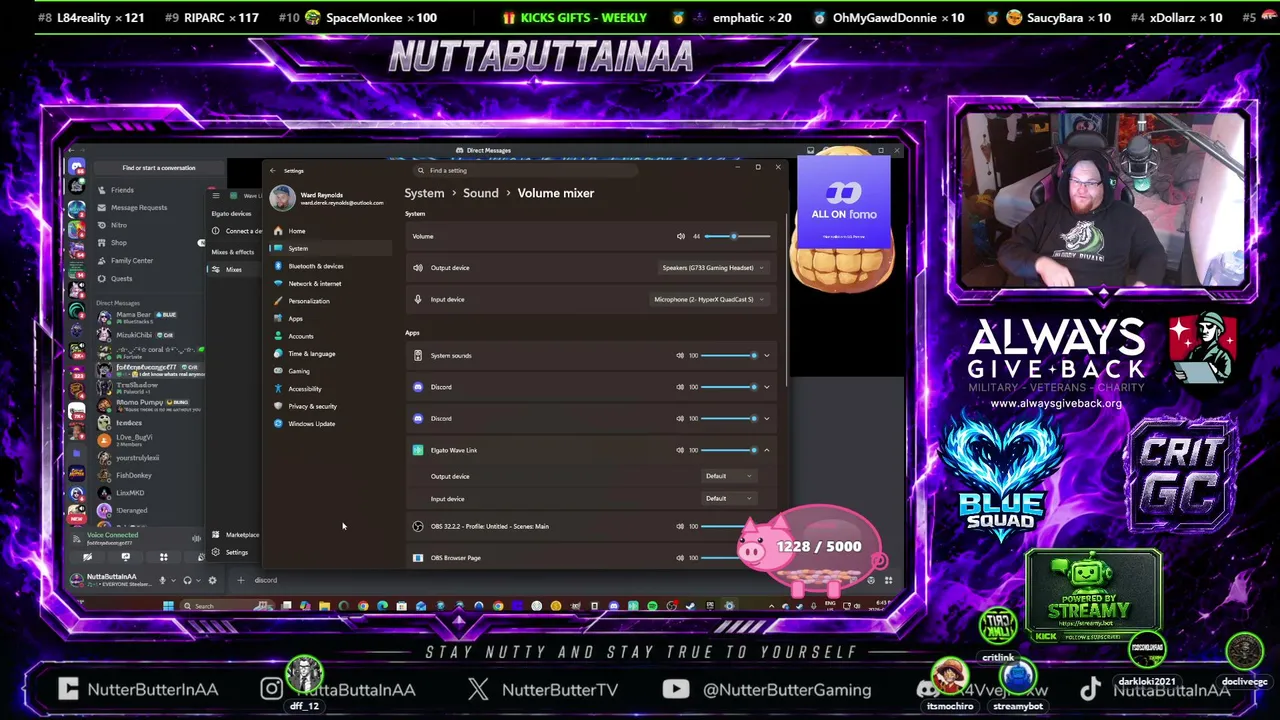Open Input device microphone dropdown
The height and width of the screenshot is (720, 1280).
tap(708, 299)
